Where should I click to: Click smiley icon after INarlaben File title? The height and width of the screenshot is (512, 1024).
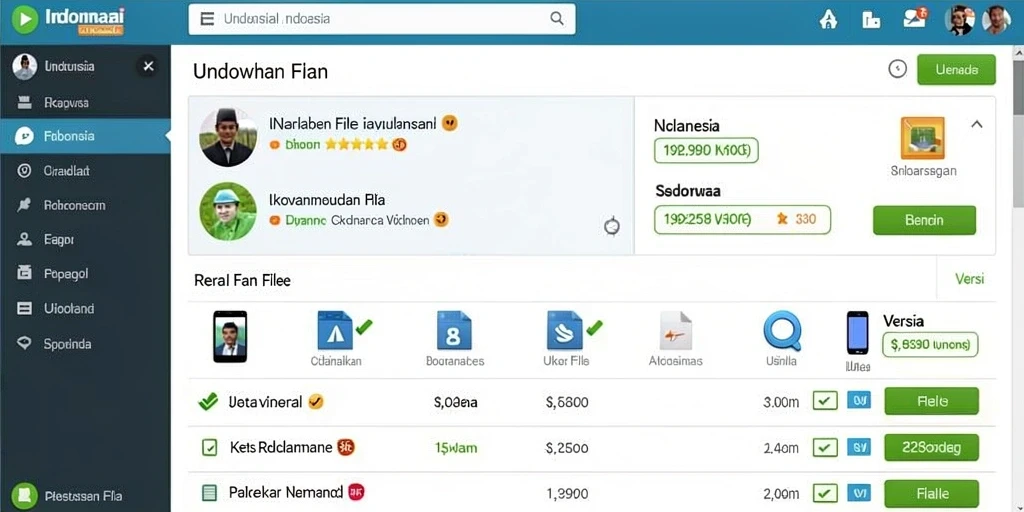coord(449,123)
